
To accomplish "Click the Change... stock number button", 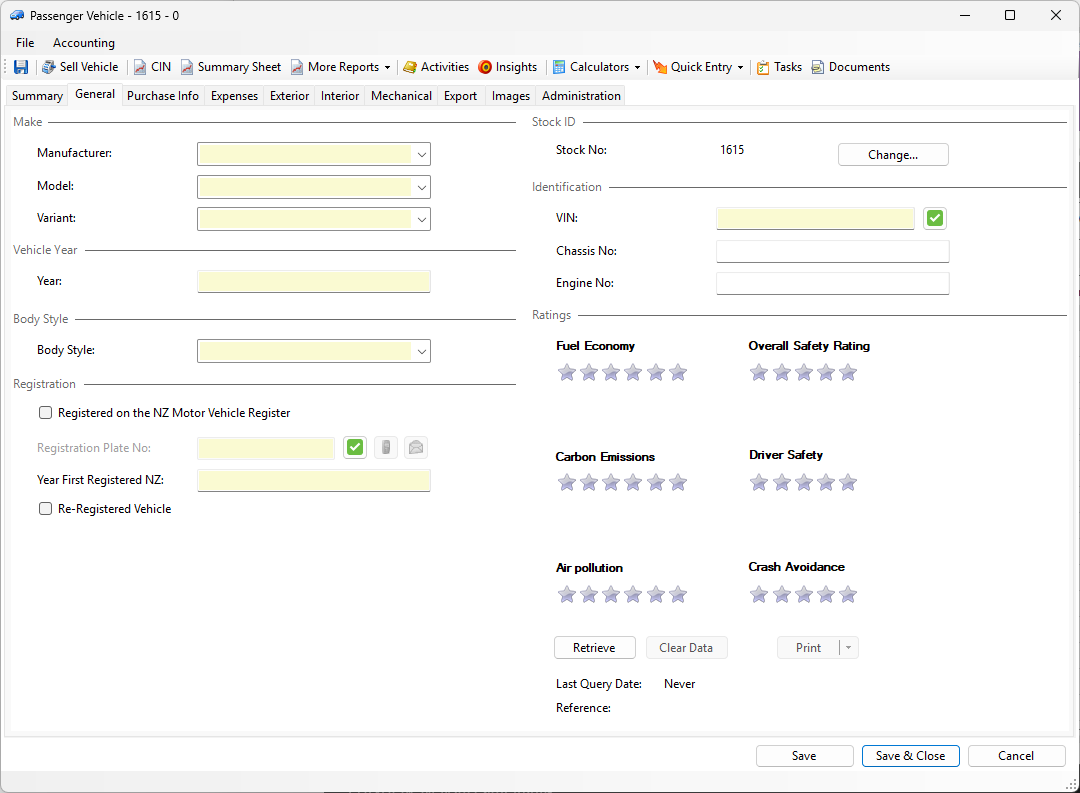I will (893, 155).
